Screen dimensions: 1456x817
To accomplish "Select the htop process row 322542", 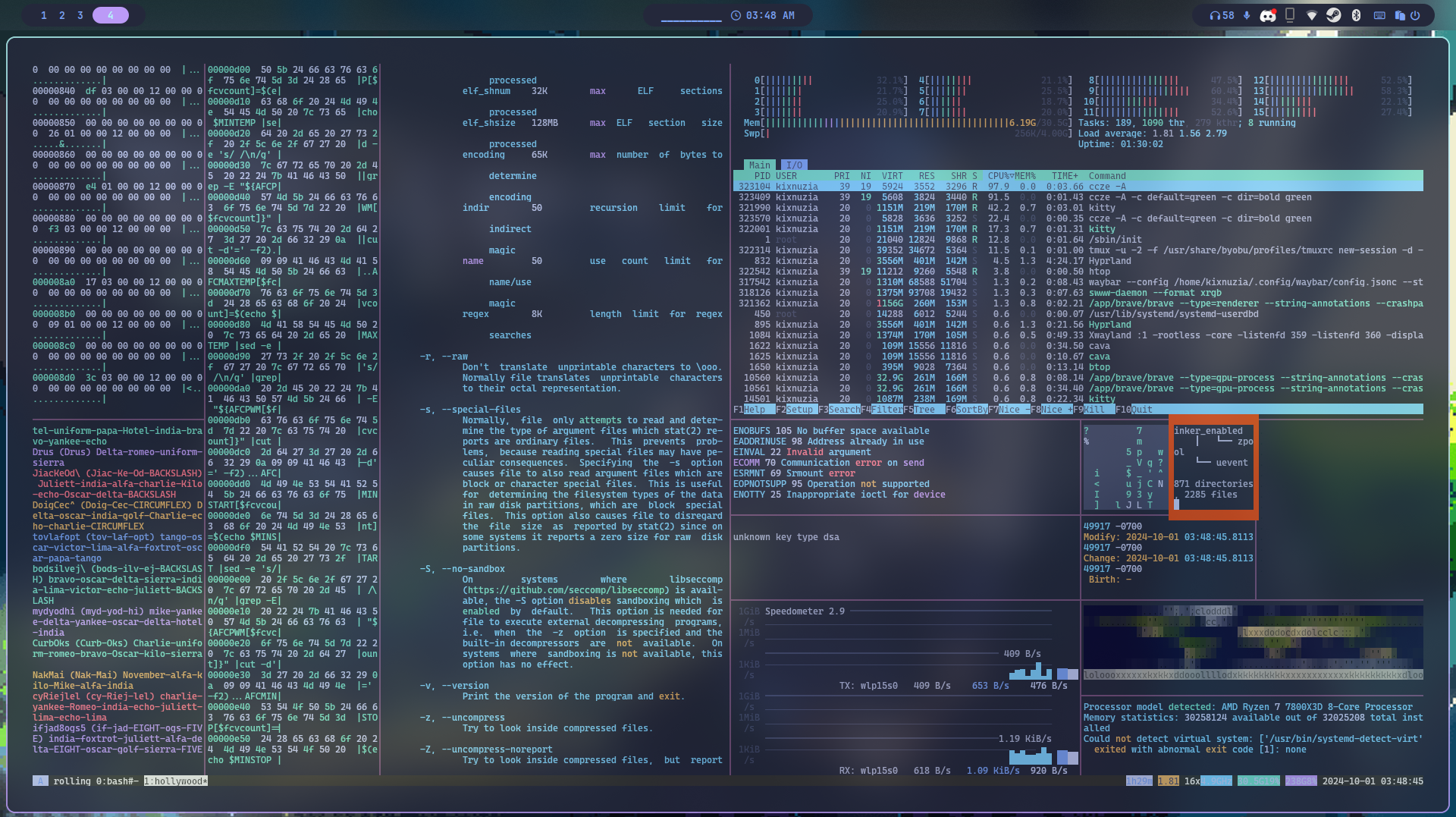I will (1078, 272).
